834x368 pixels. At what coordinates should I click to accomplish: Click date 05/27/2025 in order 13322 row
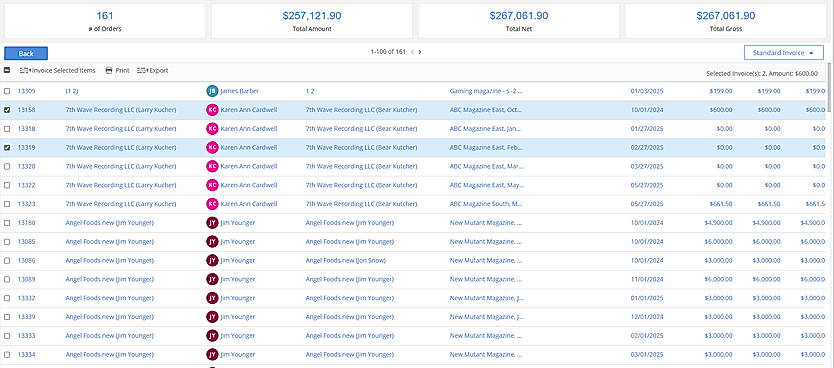647,185
